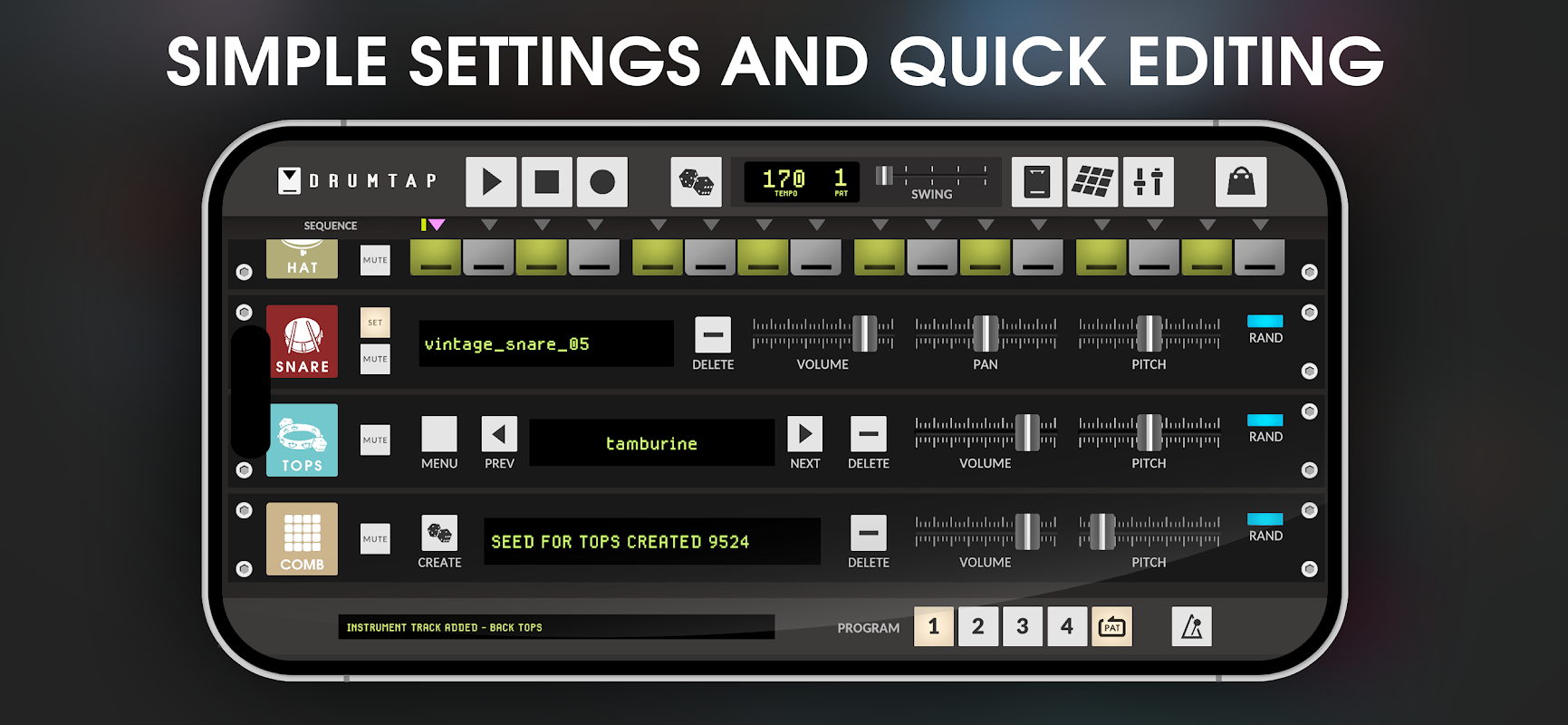
Task: Toggle last HAT sequencer step
Action: (x=1259, y=257)
